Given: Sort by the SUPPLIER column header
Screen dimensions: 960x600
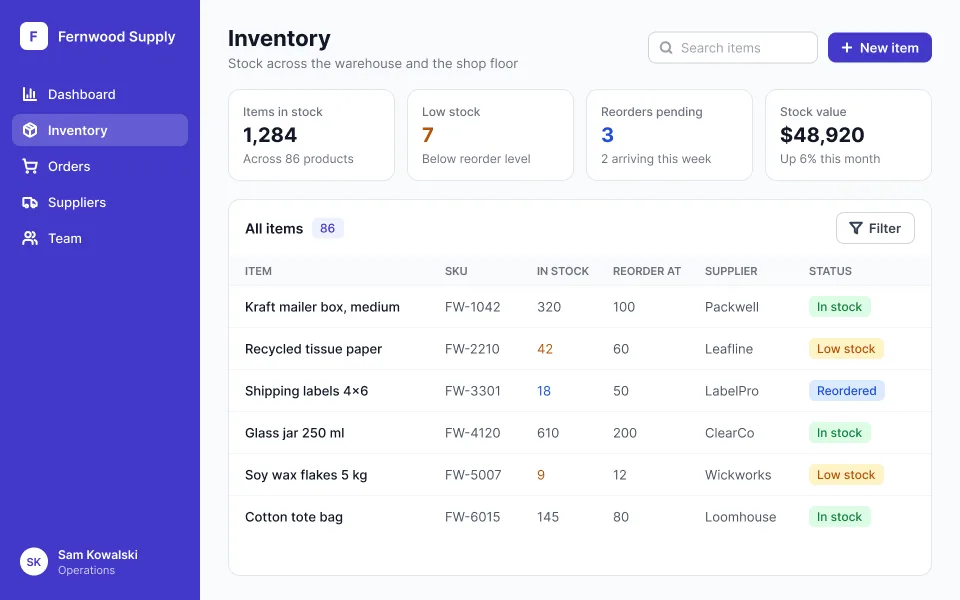Looking at the screenshot, I should click(731, 271).
